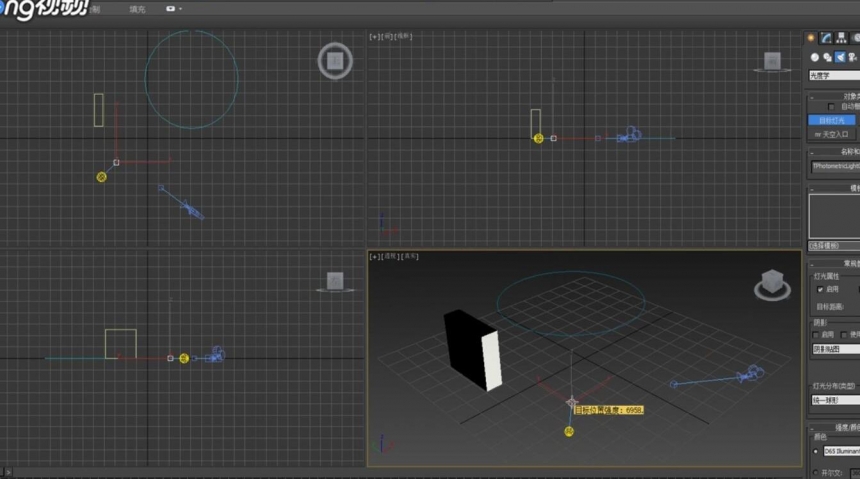Open the 透视 view label menu
The width and height of the screenshot is (860, 479).
click(390, 256)
